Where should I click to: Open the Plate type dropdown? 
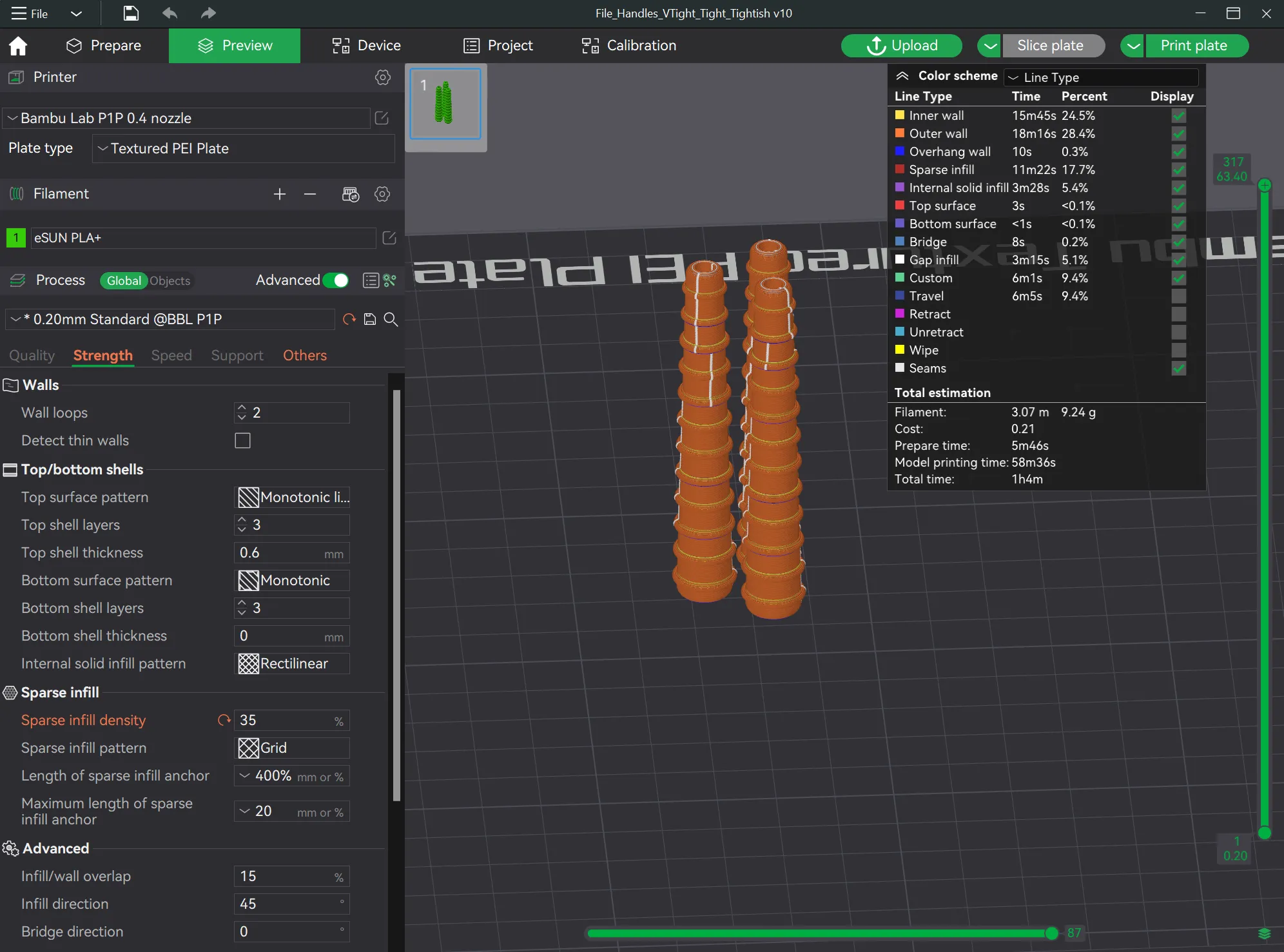tap(243, 148)
